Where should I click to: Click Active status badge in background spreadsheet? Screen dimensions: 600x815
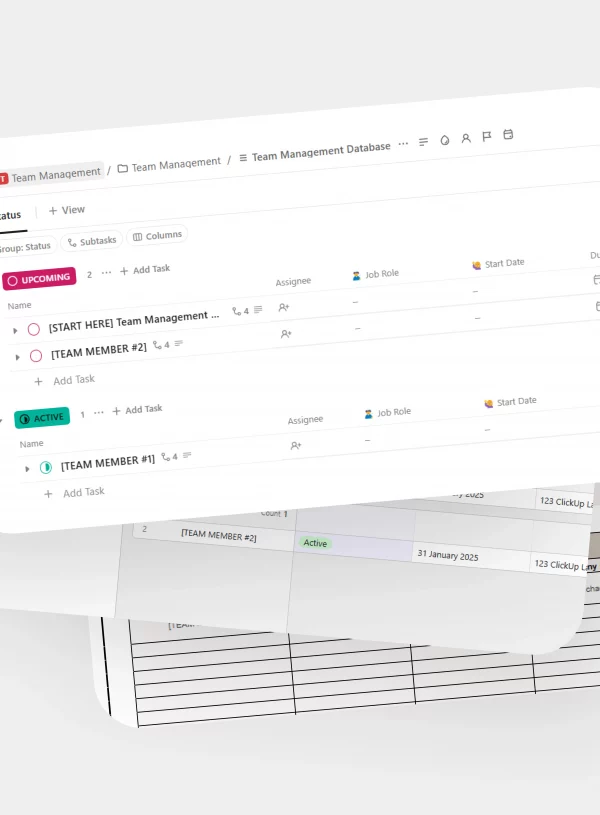click(x=315, y=543)
